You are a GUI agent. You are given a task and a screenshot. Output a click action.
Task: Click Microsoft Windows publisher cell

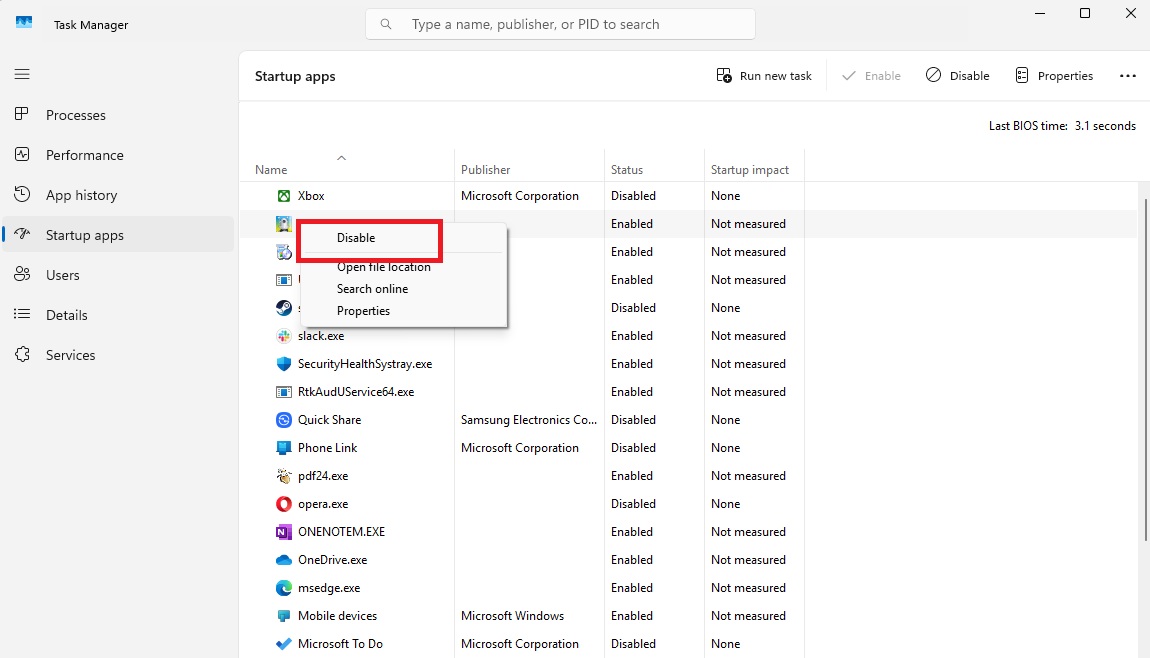[x=513, y=615]
